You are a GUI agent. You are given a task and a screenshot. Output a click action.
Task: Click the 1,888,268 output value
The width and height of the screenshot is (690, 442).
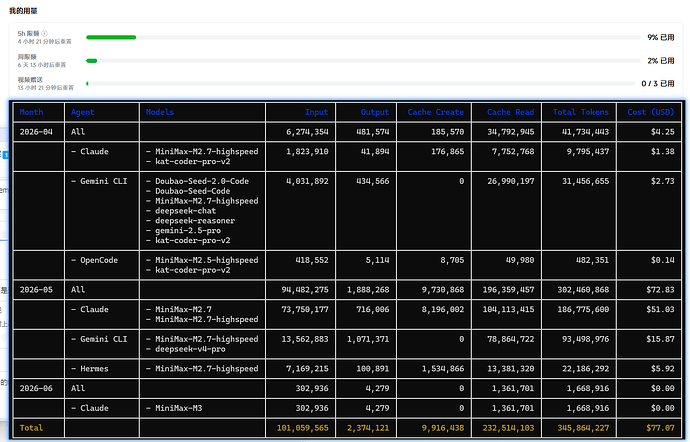(x=368, y=290)
